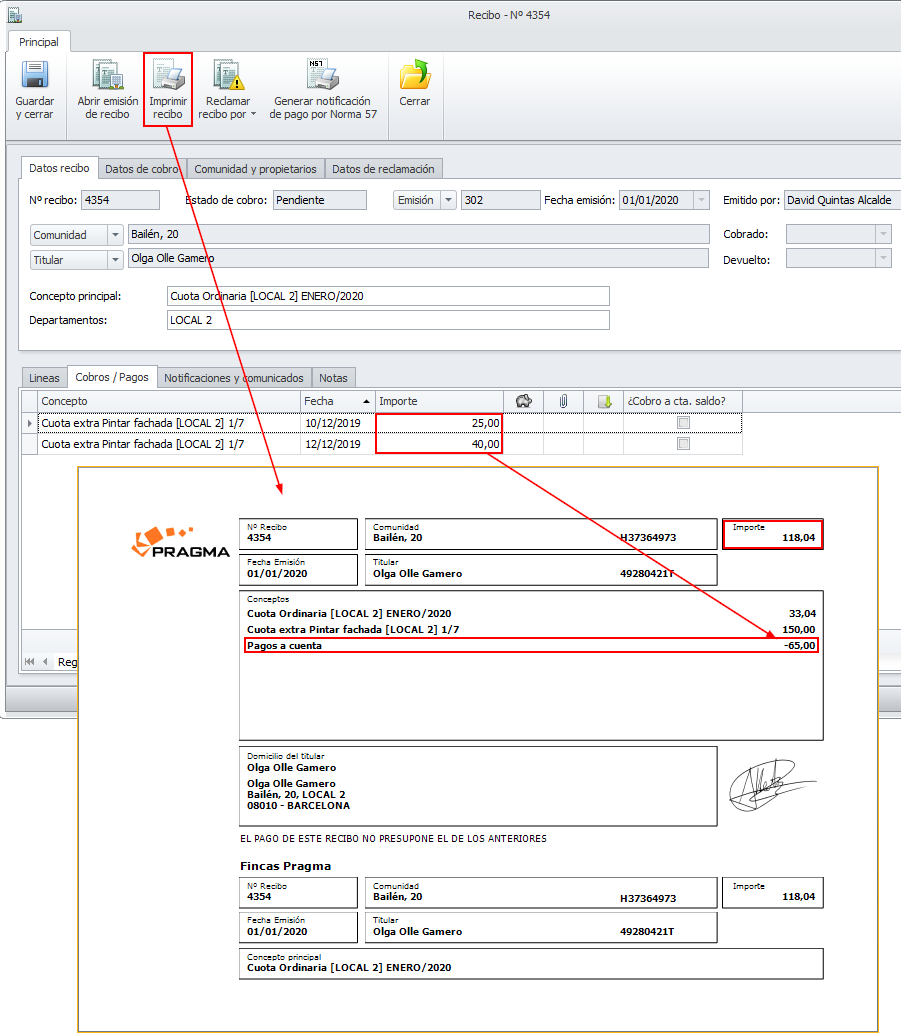Click the Nº recibo field 4354
This screenshot has height=1035, width=901.
[x=120, y=200]
